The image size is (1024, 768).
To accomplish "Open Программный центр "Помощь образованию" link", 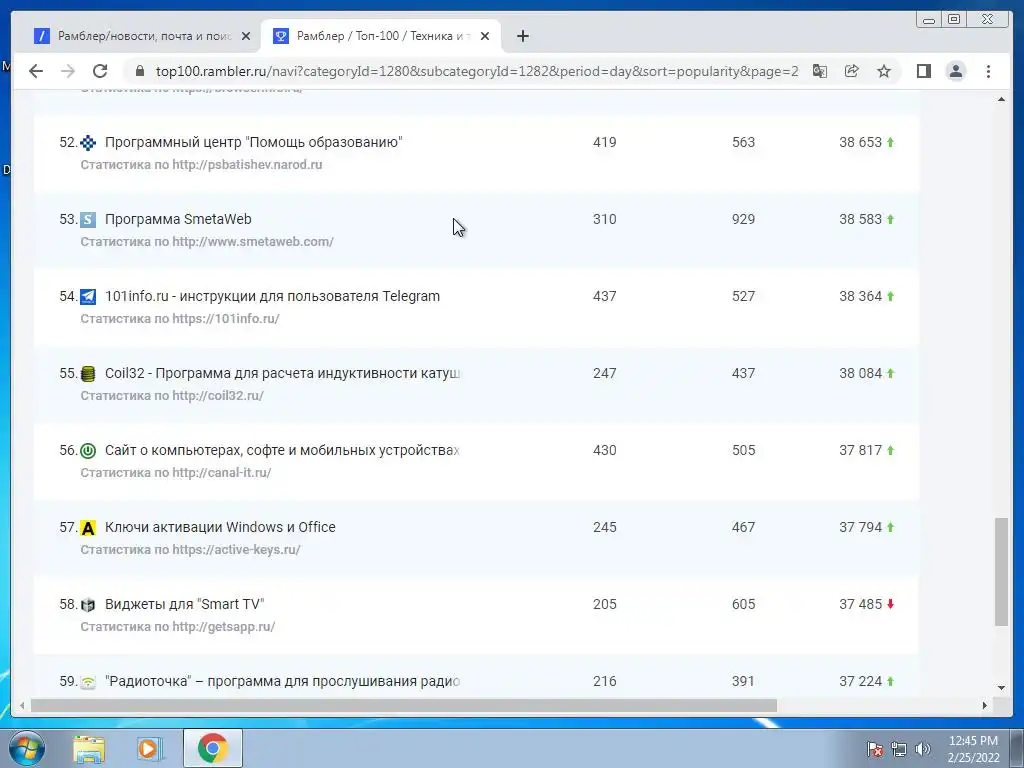I will click(x=253, y=142).
